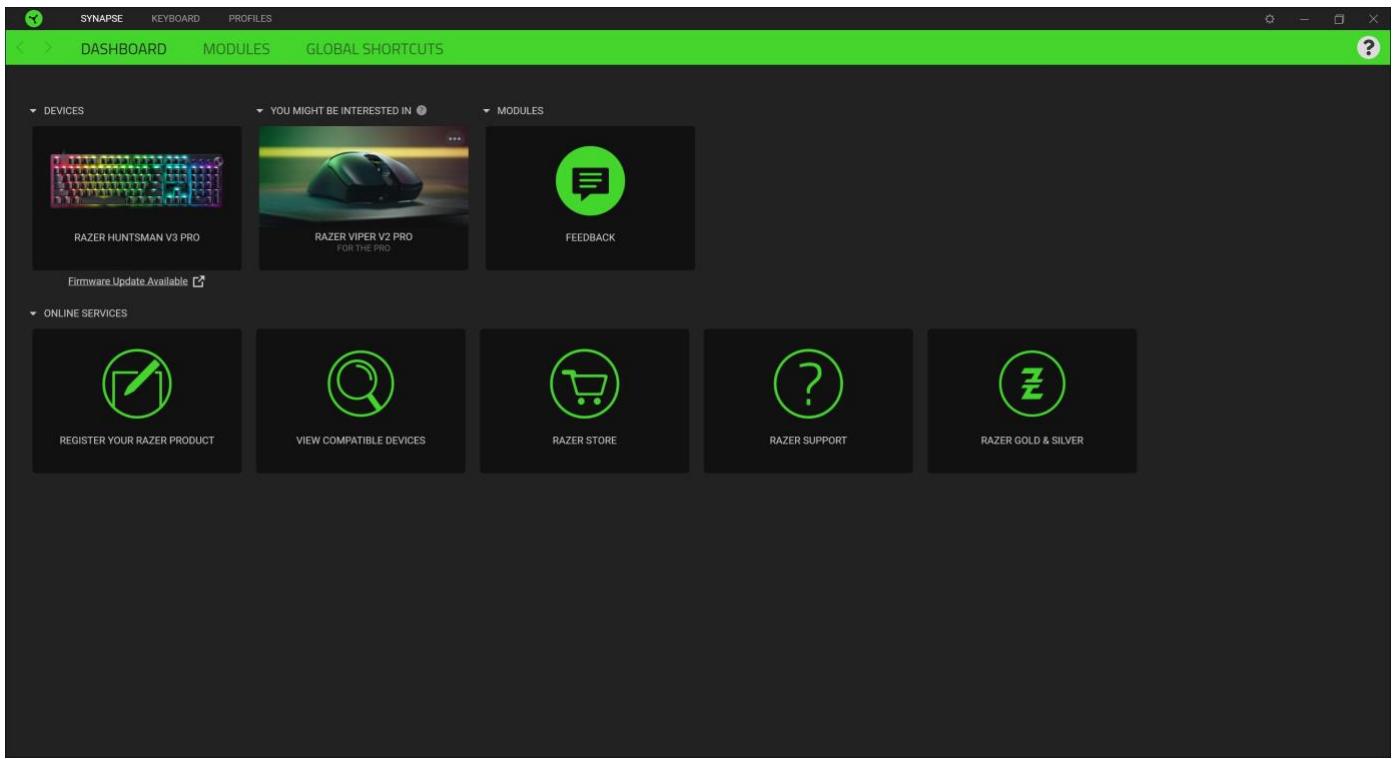
Task: Go forward with the right arrow
Action: 46,48
